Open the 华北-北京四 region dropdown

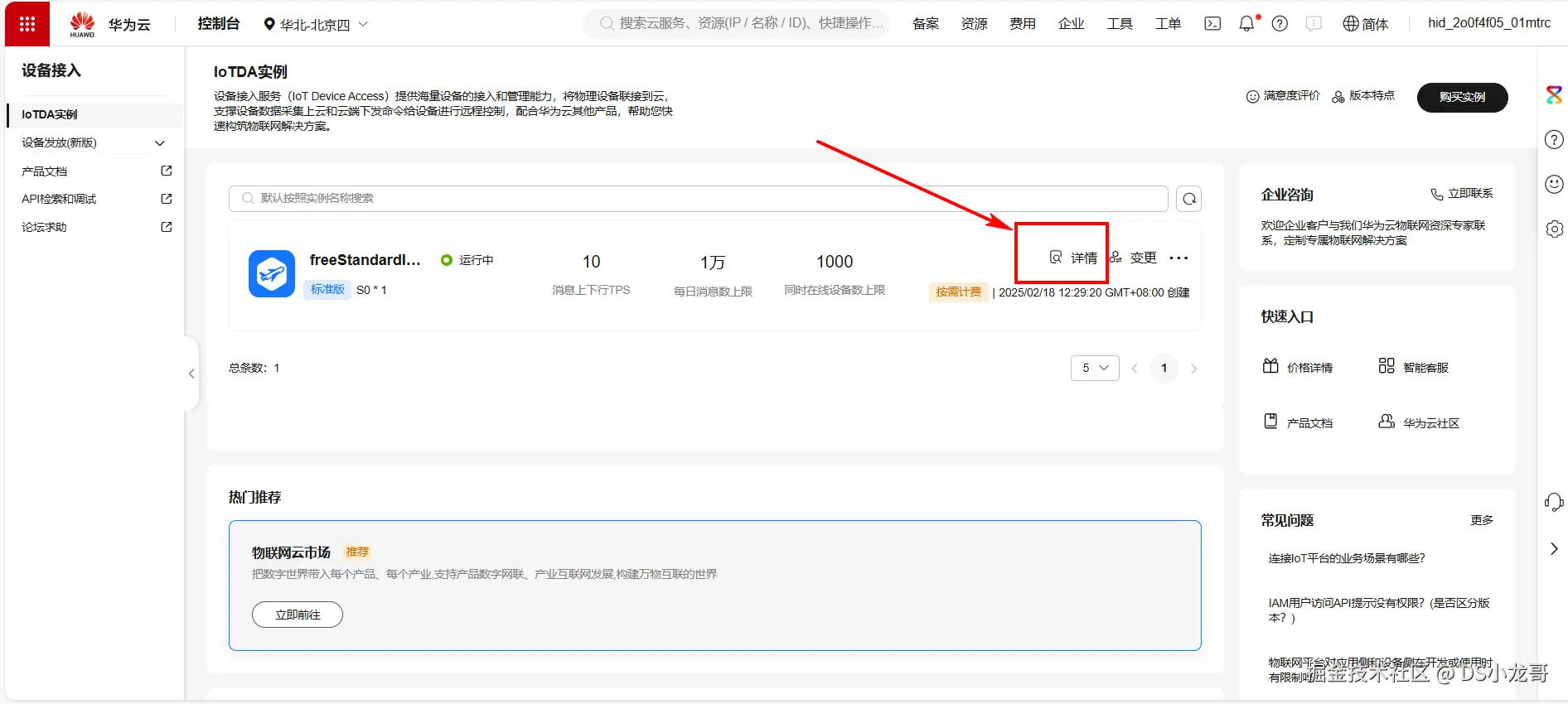pyautogui.click(x=316, y=24)
